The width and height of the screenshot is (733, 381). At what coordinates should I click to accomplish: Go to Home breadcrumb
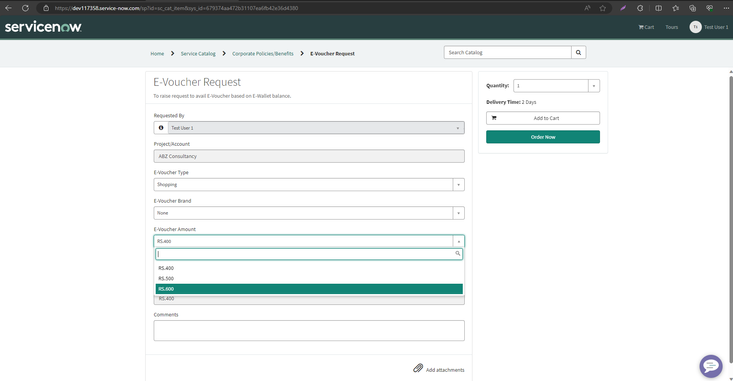157,54
